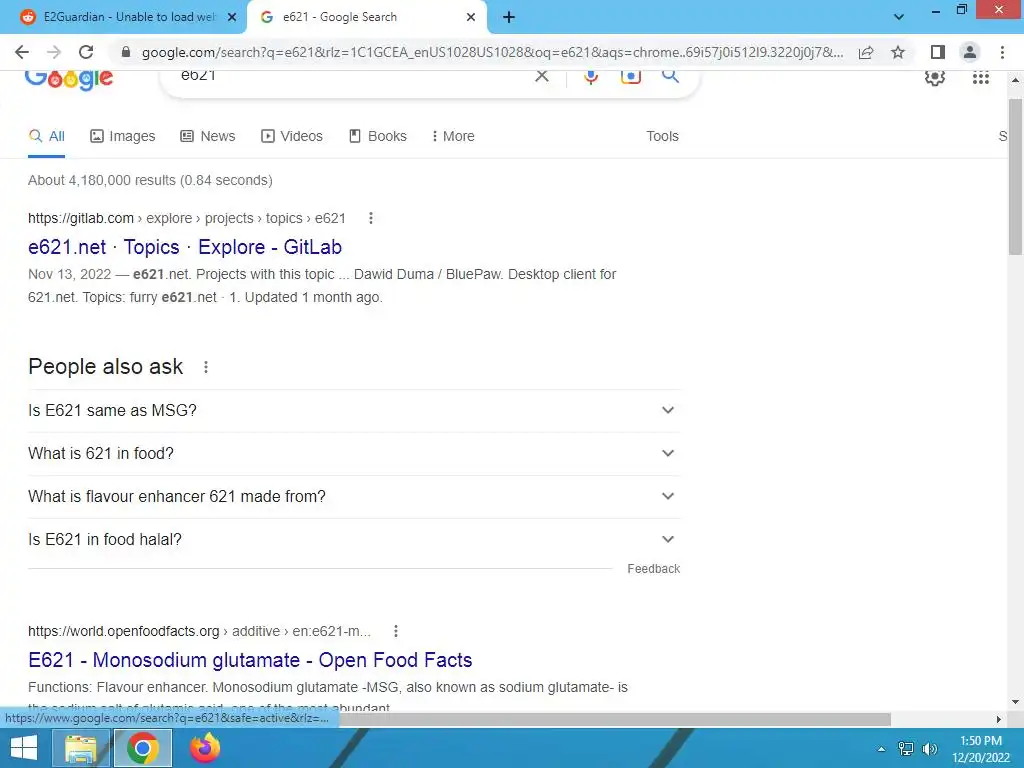Open a new browser tab

509,18
